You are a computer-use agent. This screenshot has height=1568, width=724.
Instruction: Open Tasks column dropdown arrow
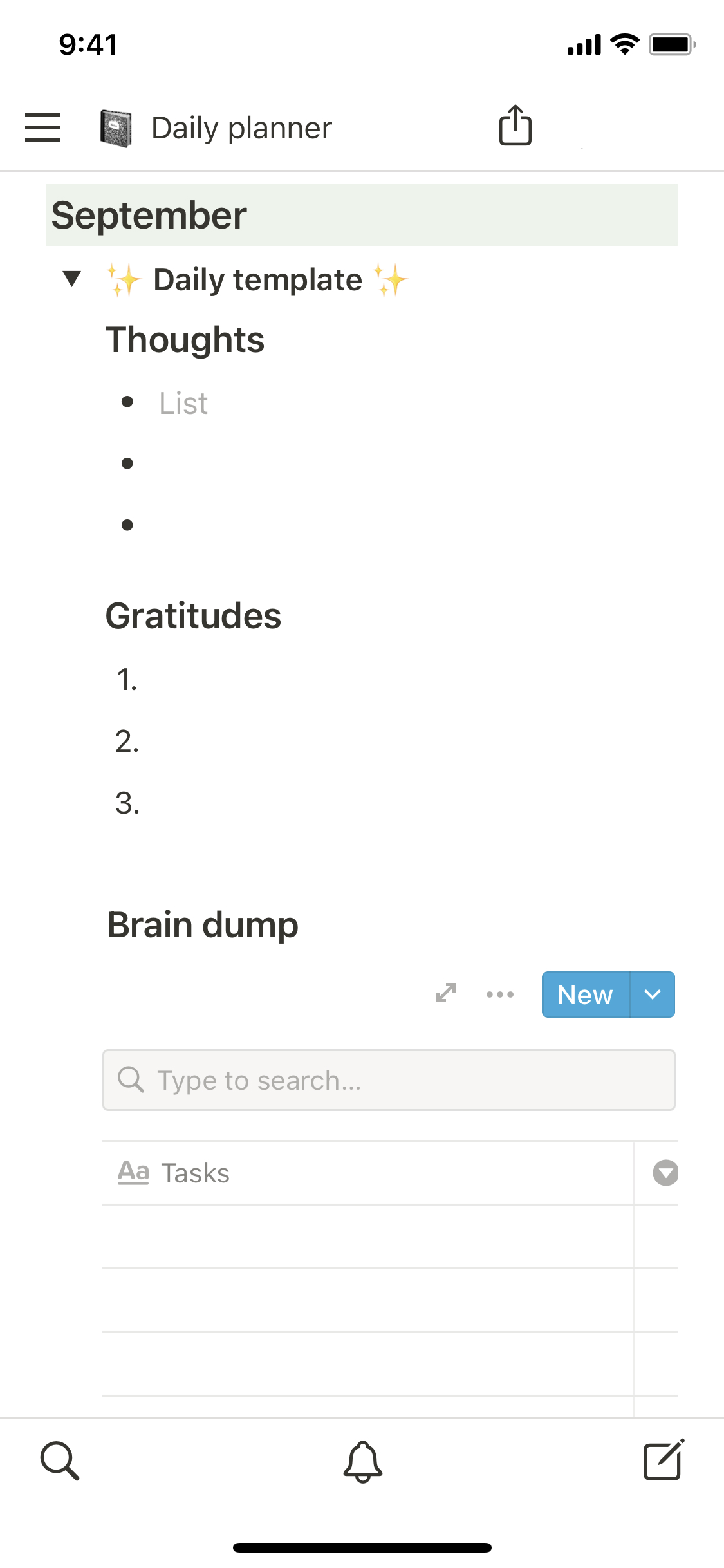(665, 1173)
